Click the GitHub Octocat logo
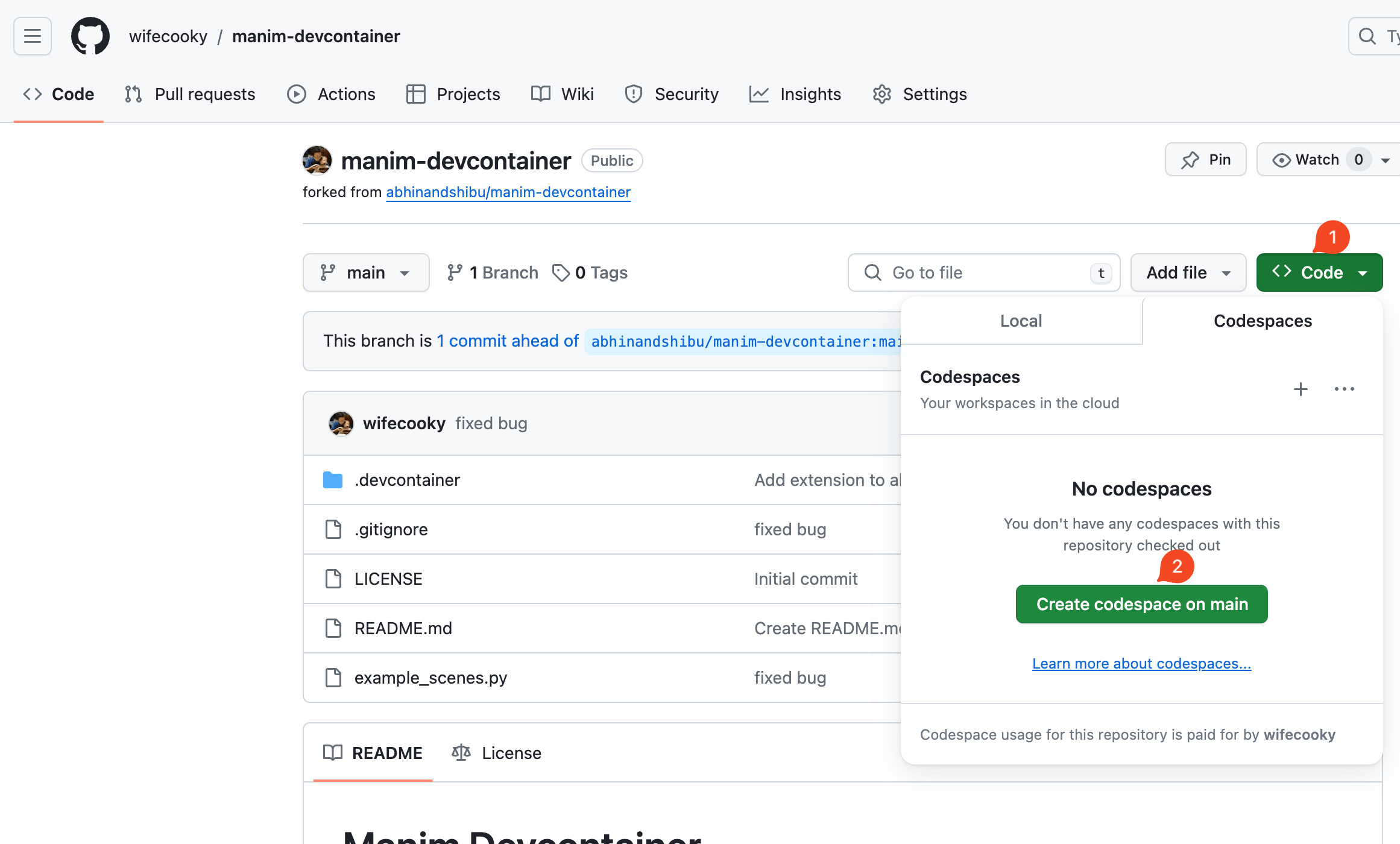 90,36
